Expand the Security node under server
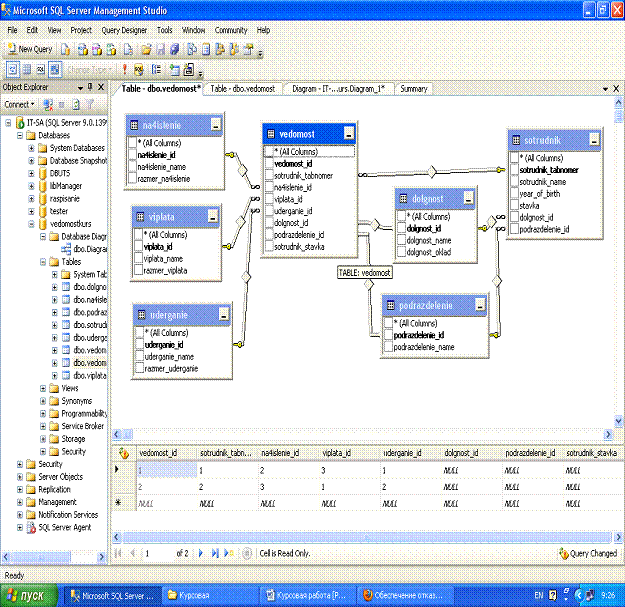 coord(19,464)
